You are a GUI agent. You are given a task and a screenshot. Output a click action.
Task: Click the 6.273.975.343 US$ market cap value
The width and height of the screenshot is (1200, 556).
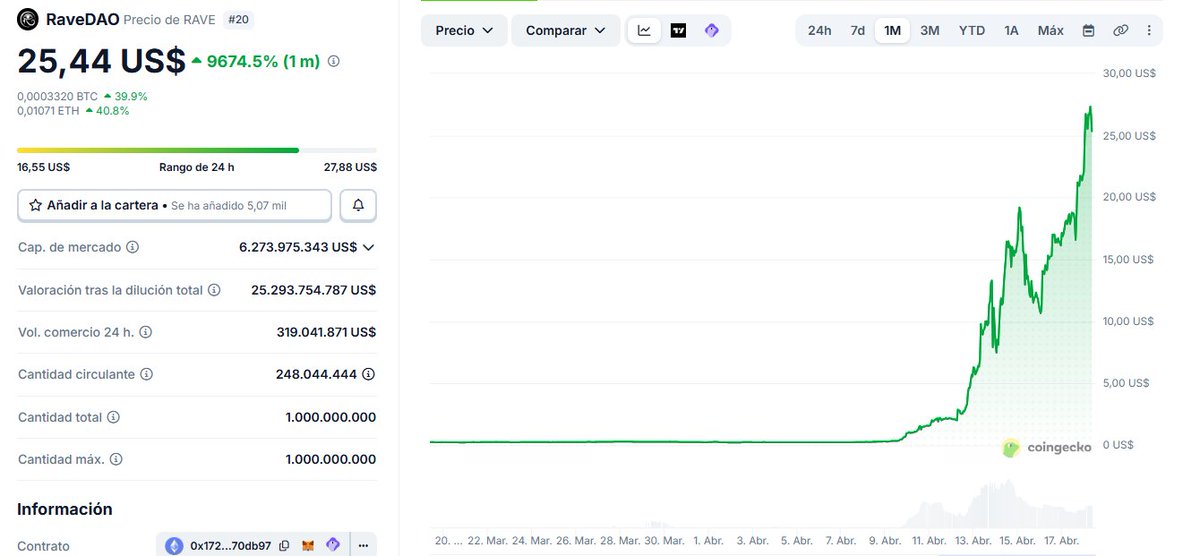298,247
